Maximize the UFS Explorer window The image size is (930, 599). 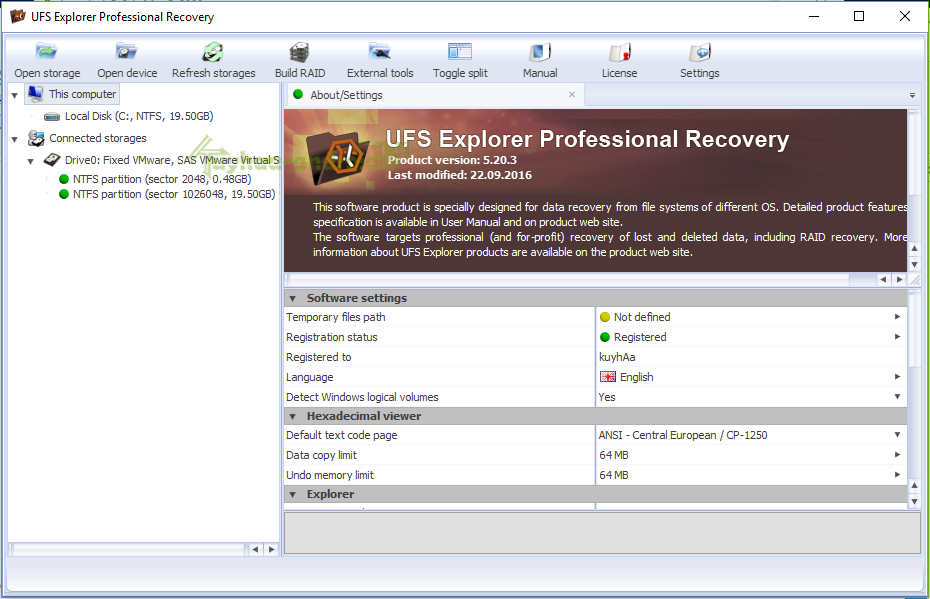point(859,16)
